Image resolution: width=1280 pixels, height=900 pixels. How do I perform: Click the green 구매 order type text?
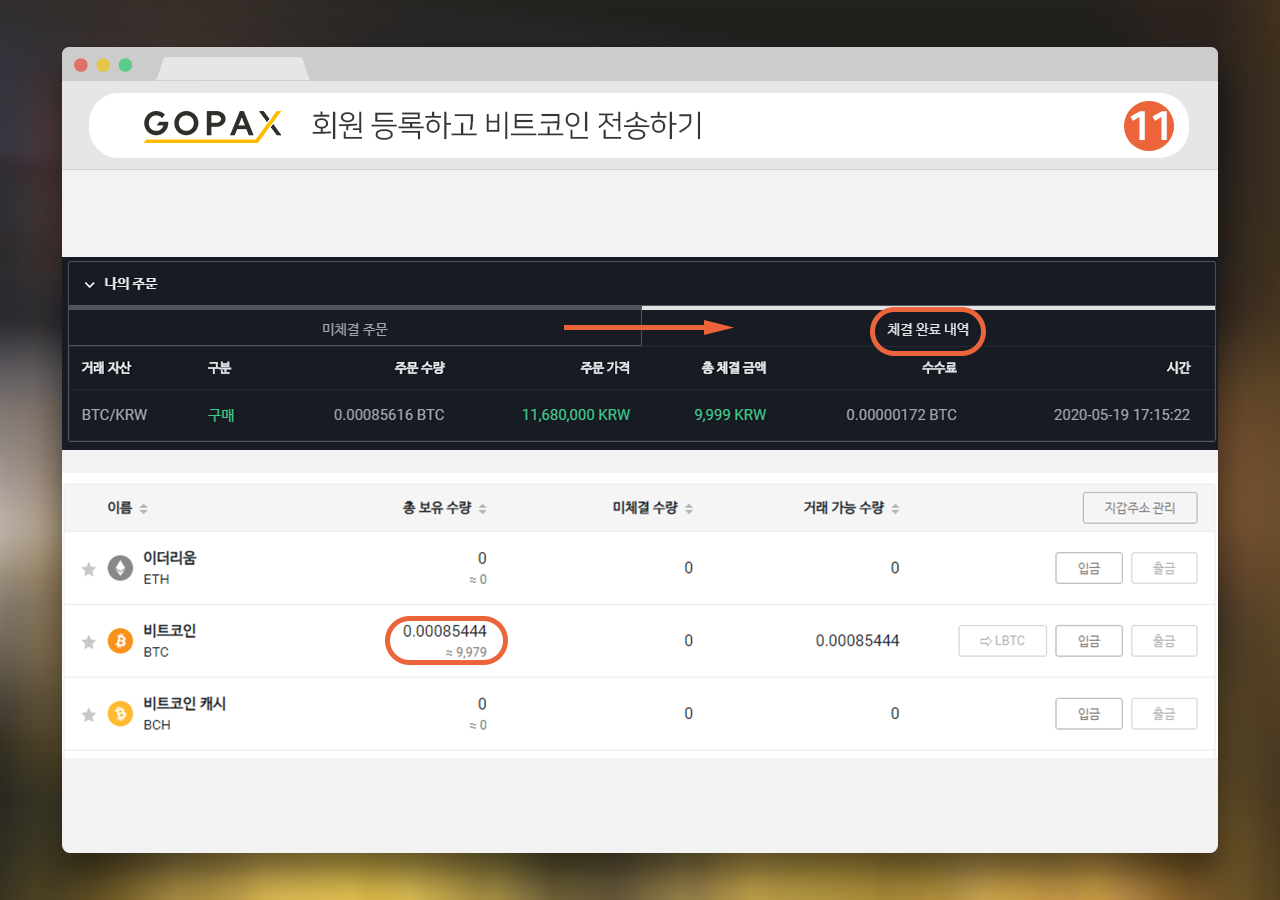click(x=220, y=414)
